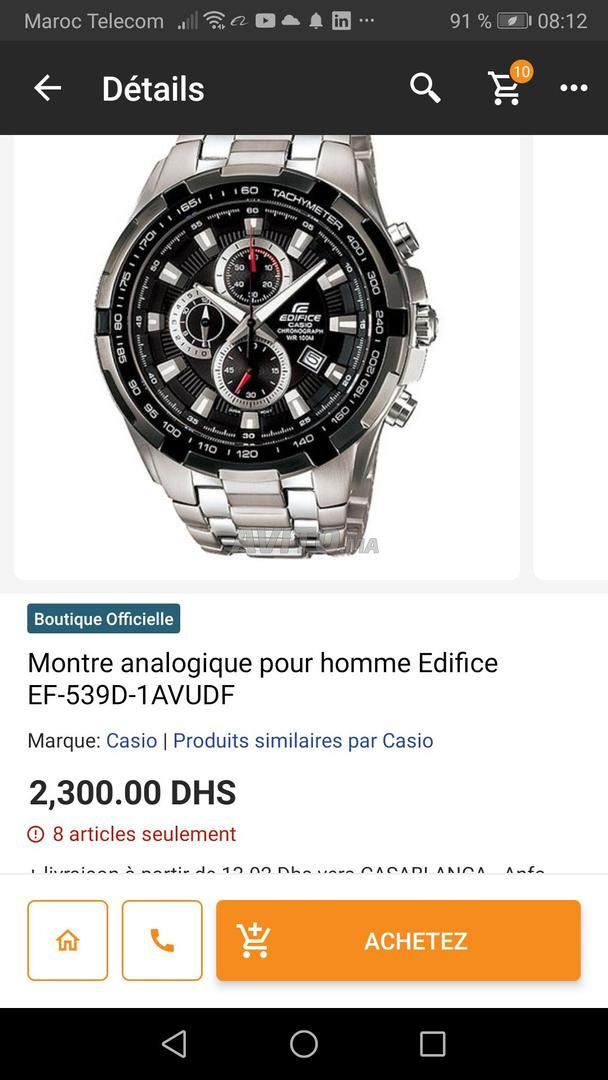Tap the Android recent apps square

(432, 1044)
